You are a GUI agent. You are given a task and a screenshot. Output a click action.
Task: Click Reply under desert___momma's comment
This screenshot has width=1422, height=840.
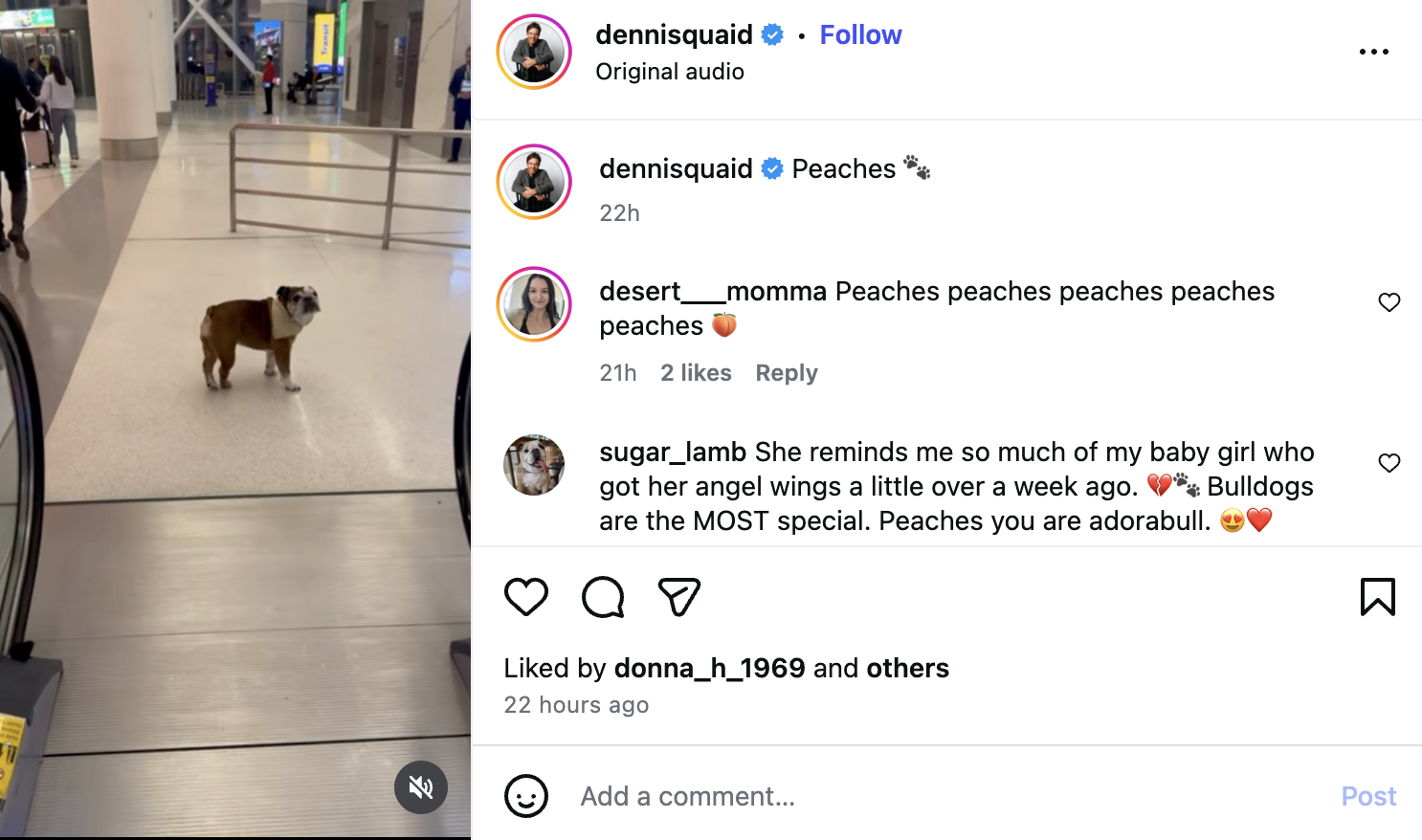(x=786, y=372)
